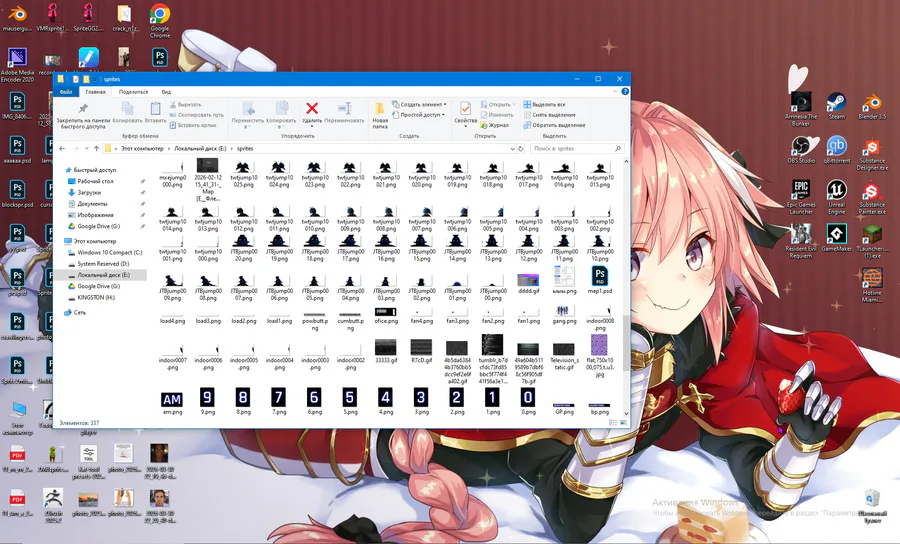900x544 pixels.
Task: Open the Delete options dropdown arrow
Action: point(312,127)
